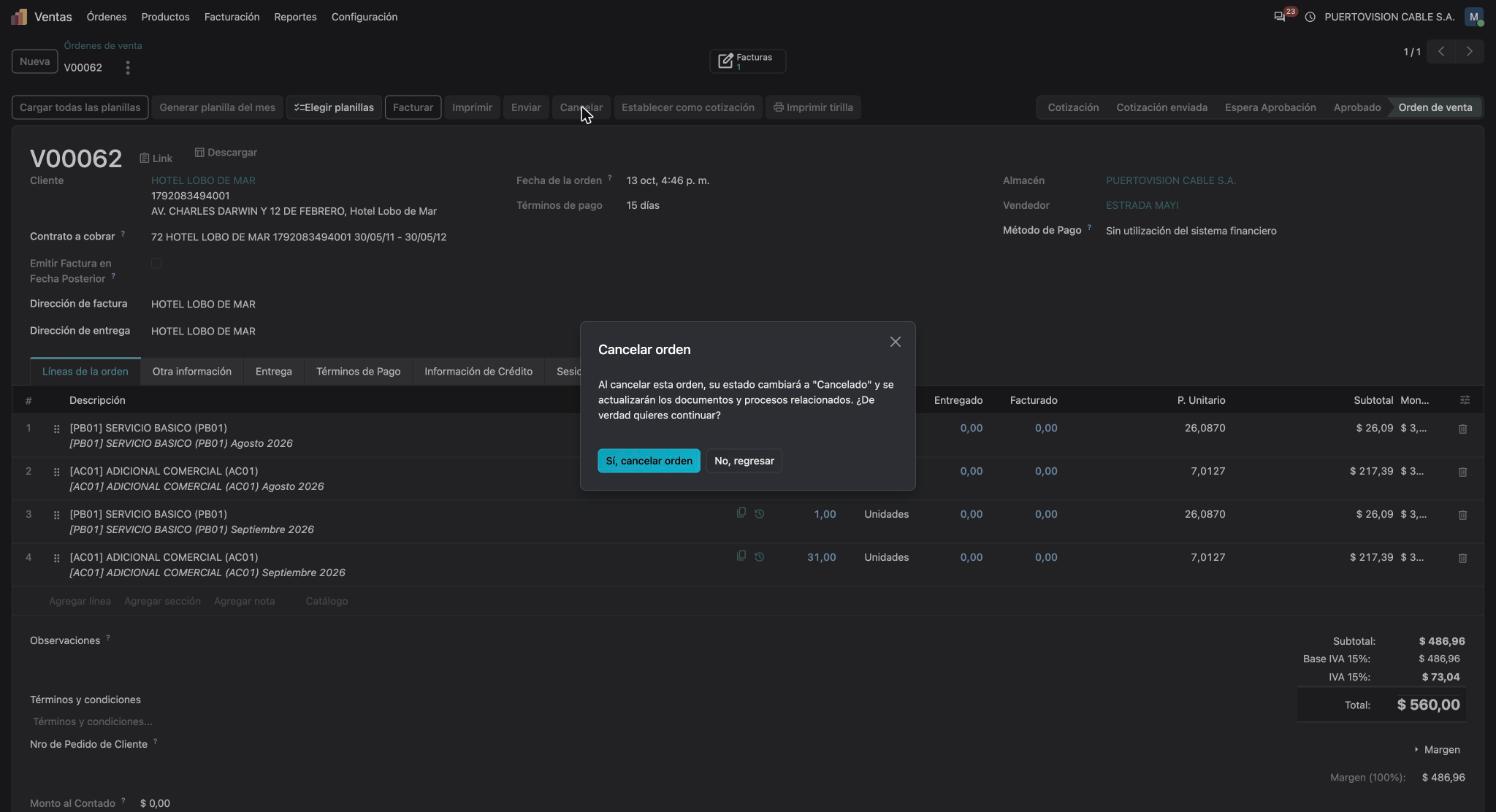Click Cargar todas las planillas
Screen dimensions: 1496x812
(x=80, y=108)
